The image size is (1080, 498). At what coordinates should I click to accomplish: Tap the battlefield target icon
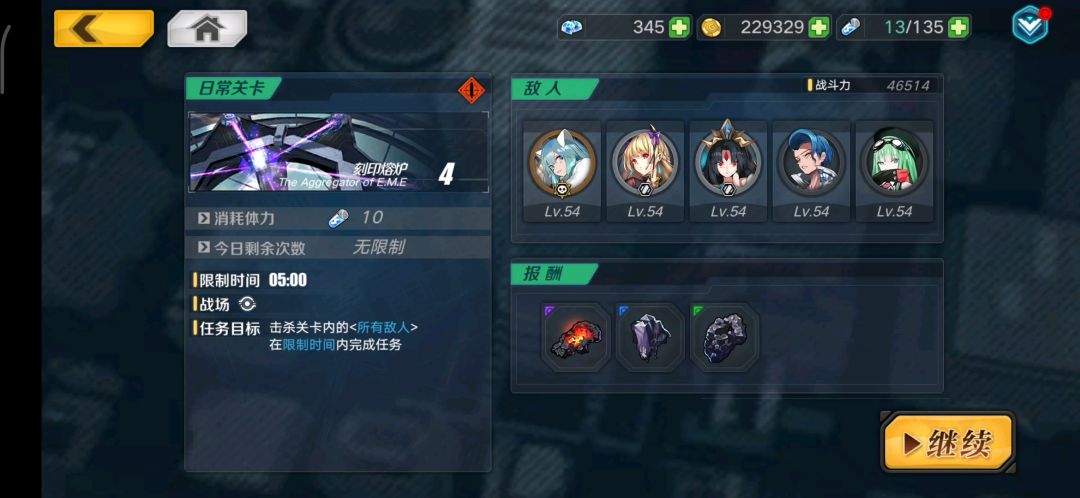tap(247, 304)
